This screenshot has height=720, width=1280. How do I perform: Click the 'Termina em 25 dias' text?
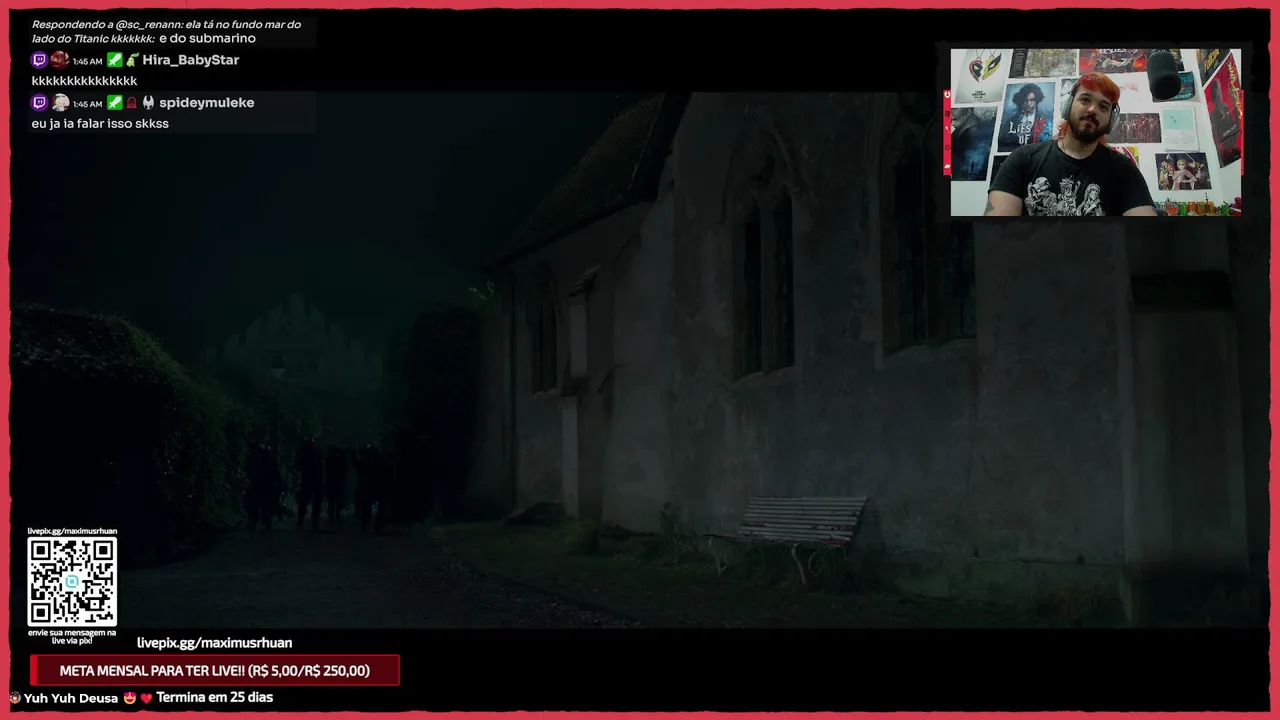[214, 697]
